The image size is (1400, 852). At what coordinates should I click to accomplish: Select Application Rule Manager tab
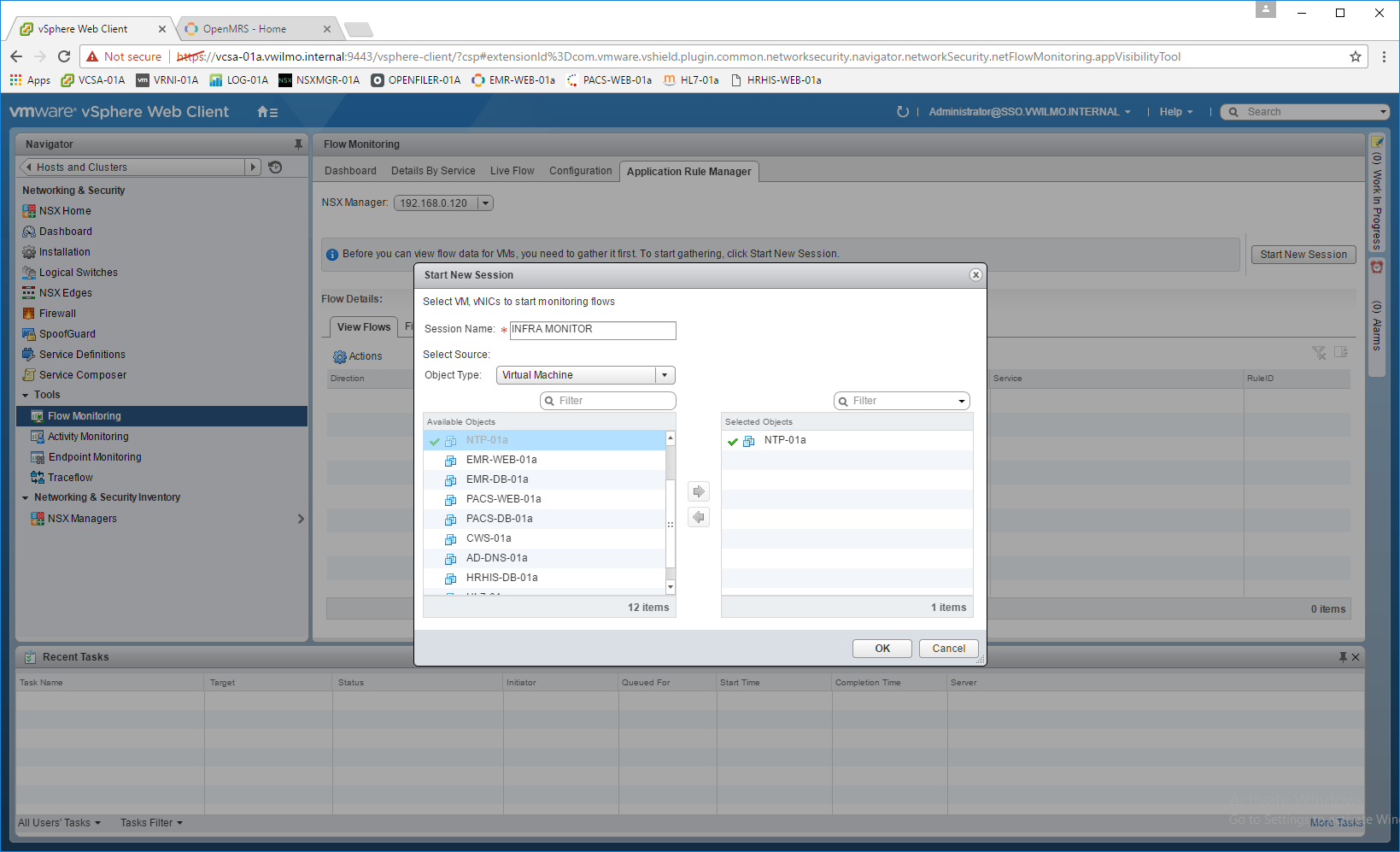pyautogui.click(x=688, y=172)
